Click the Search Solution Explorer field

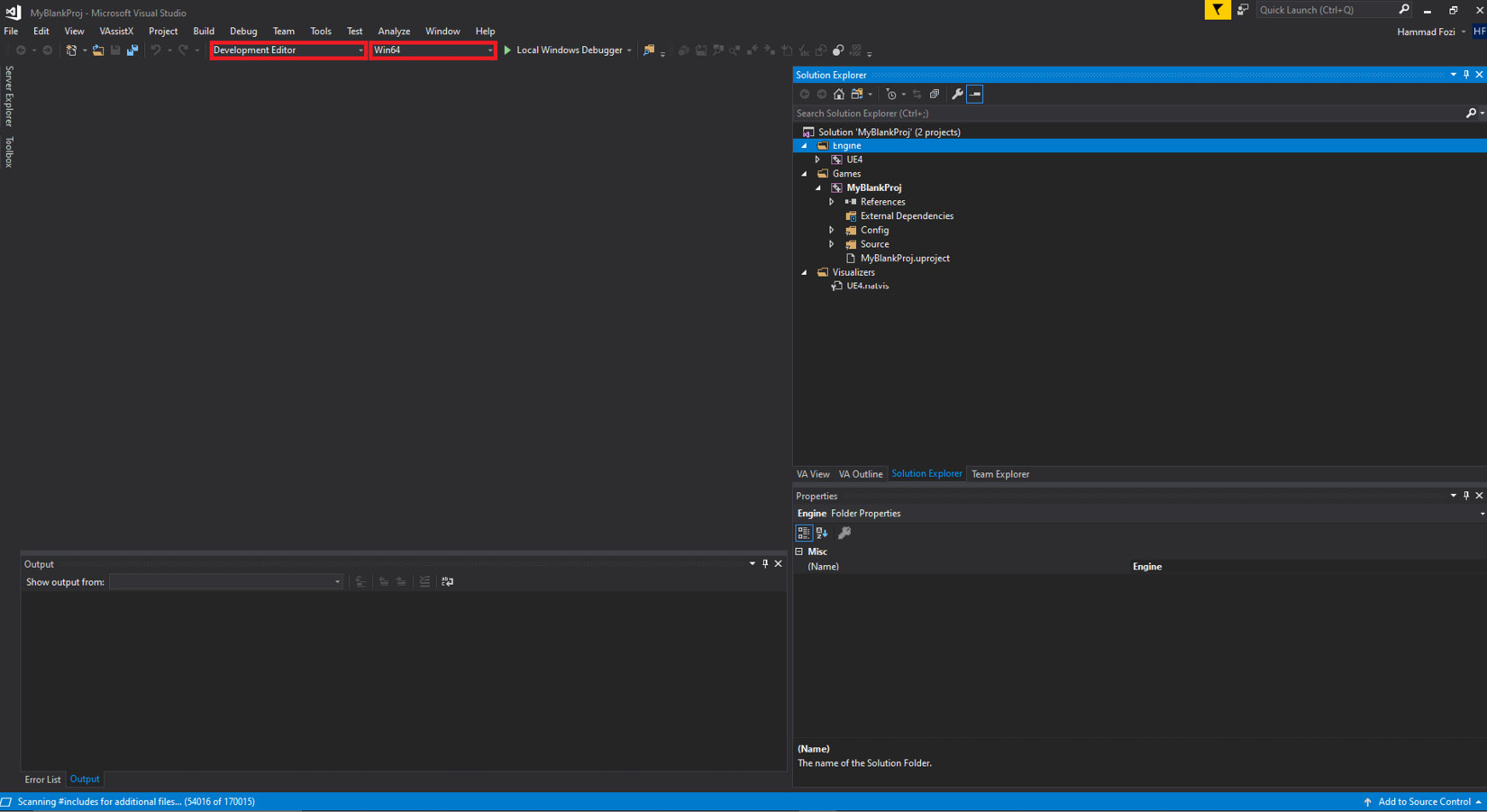click(1128, 114)
